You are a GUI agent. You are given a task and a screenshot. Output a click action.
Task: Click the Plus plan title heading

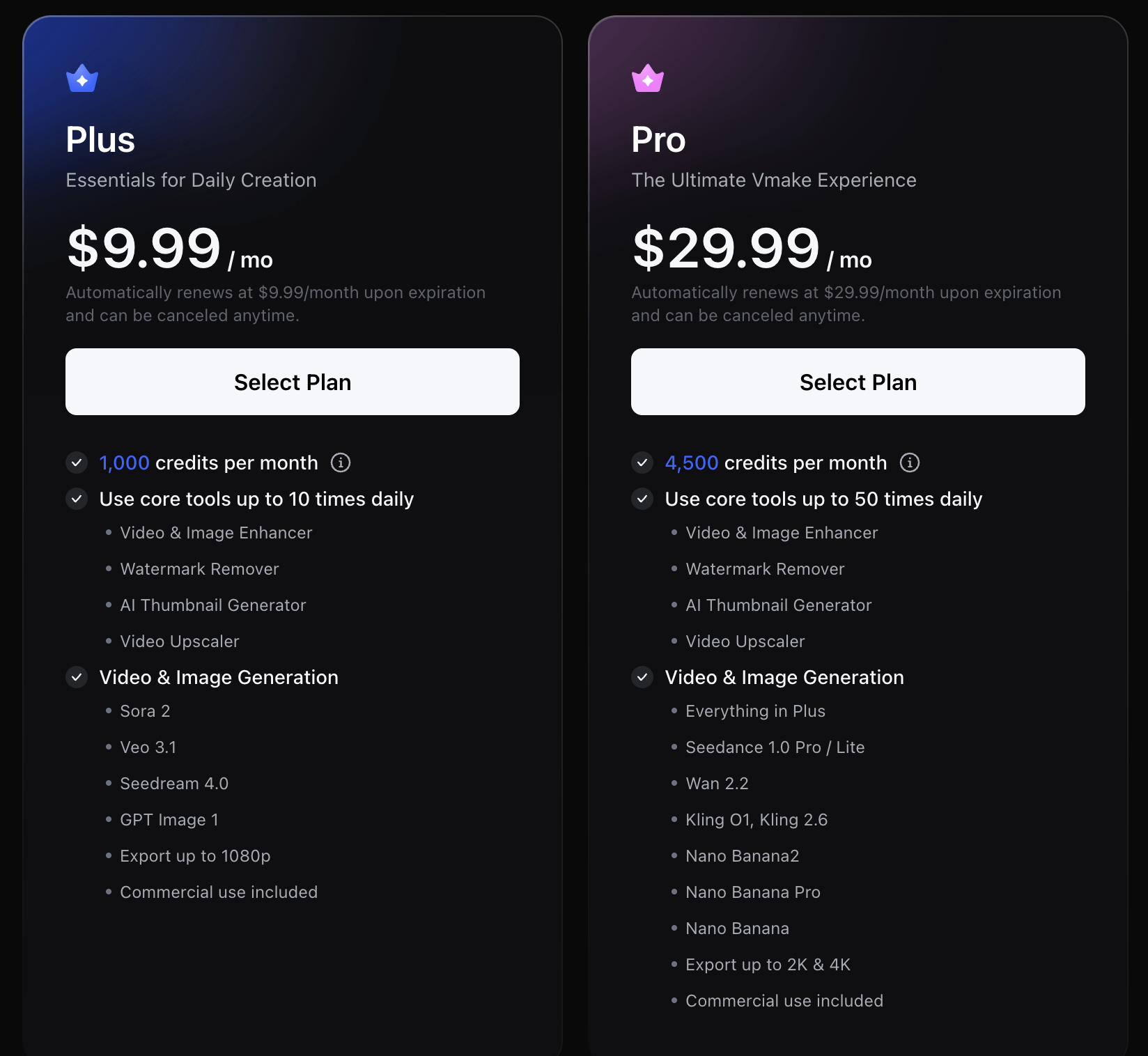coord(100,140)
